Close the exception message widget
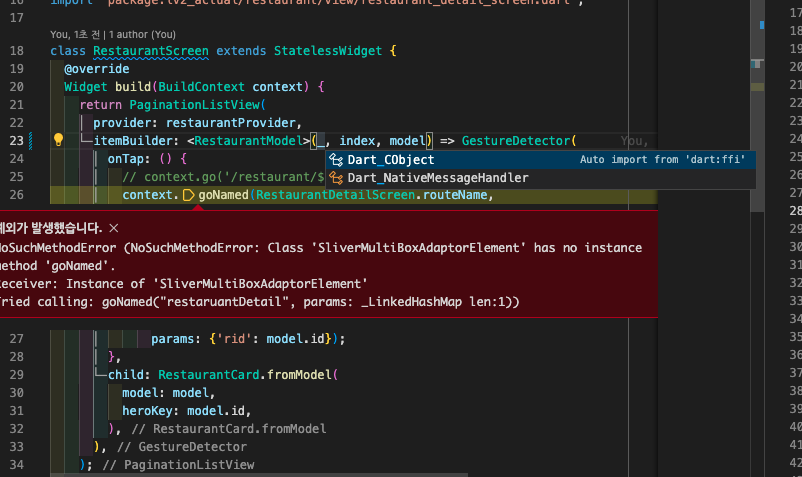The image size is (802, 477). pyautogui.click(x=113, y=228)
